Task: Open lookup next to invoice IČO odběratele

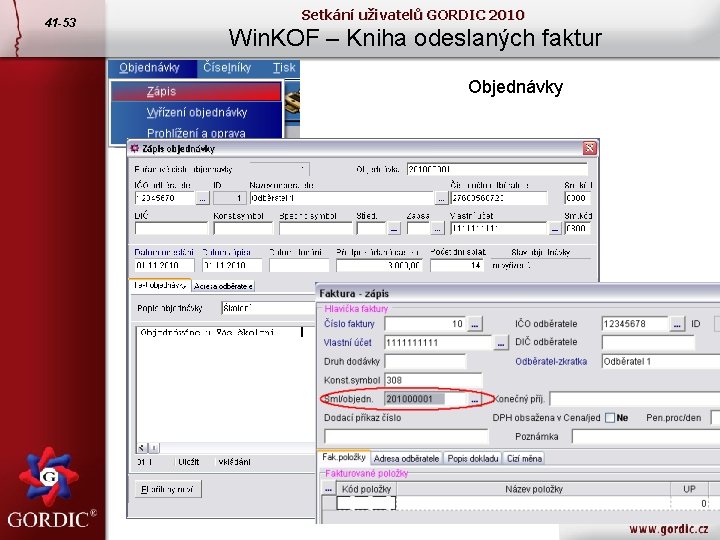Action: (676, 324)
